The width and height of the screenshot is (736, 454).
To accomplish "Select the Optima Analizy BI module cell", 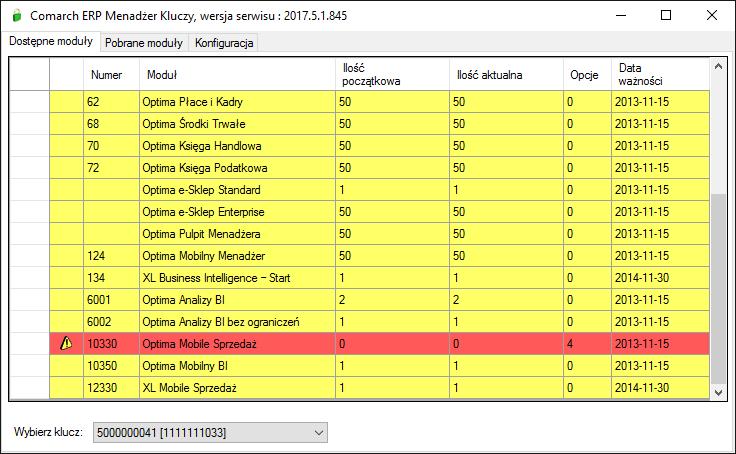I will [x=237, y=300].
